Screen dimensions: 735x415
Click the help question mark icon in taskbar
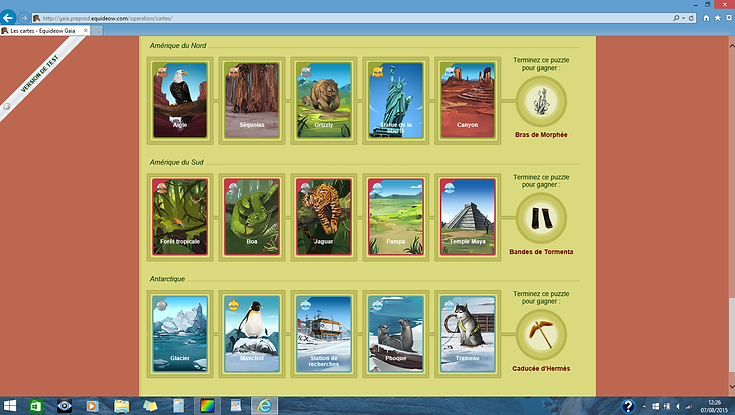tap(628, 406)
